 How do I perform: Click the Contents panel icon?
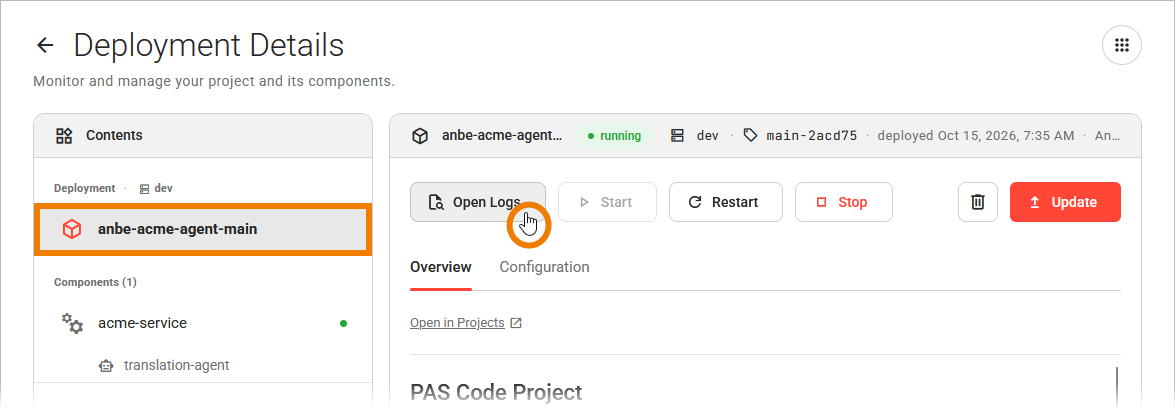[x=64, y=136]
